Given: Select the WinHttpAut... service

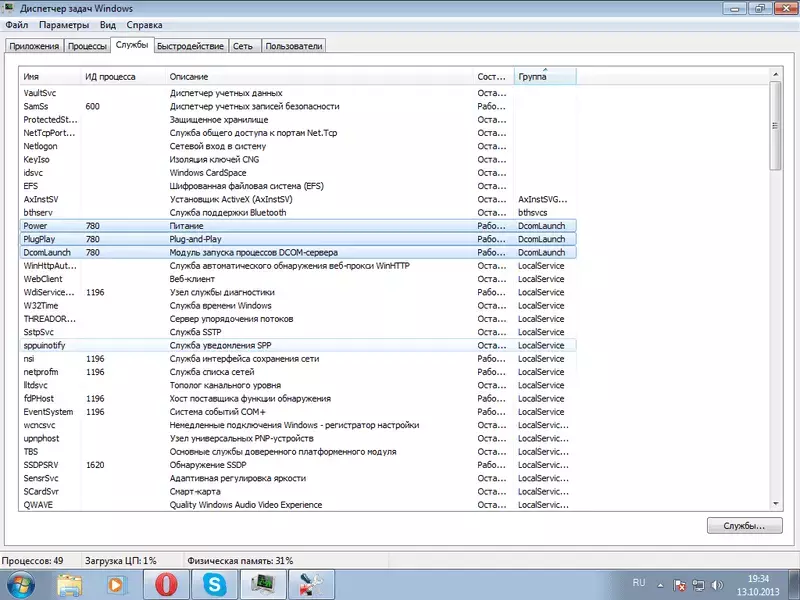Looking at the screenshot, I should 298,265.
